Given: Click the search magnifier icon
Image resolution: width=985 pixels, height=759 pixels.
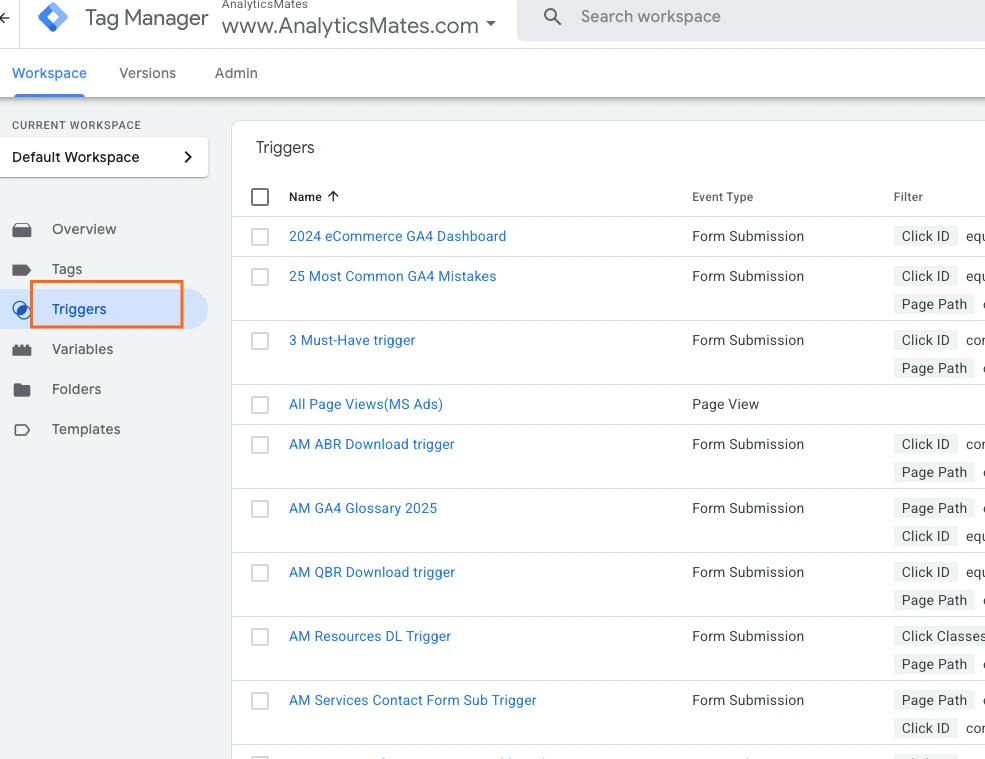Looking at the screenshot, I should tap(552, 17).
